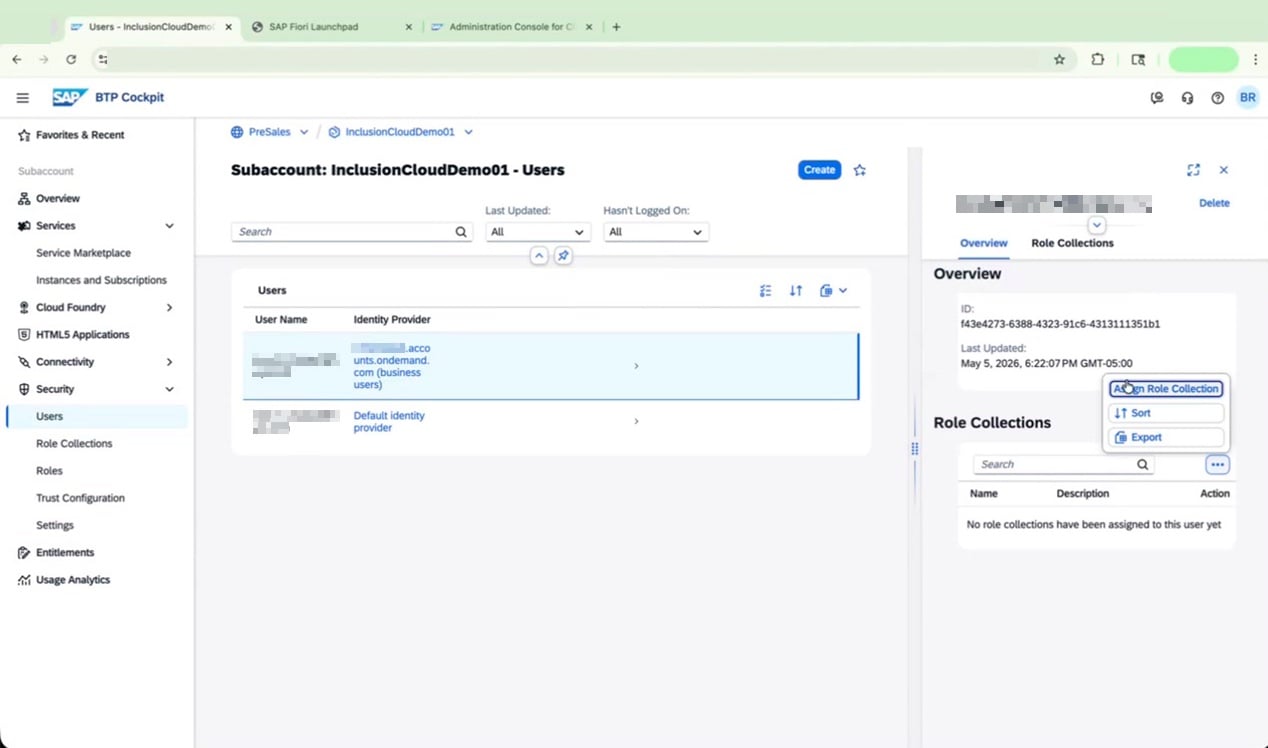This screenshot has width=1268, height=748.
Task: Open the Hasn't Logged On dropdown
Action: coord(656,232)
